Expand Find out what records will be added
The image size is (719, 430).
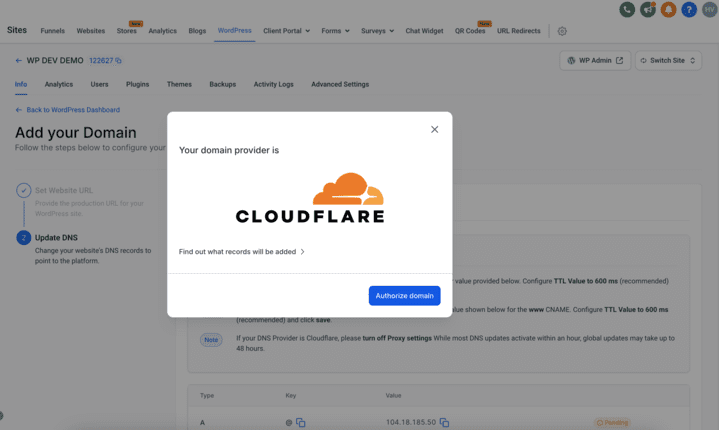click(242, 252)
